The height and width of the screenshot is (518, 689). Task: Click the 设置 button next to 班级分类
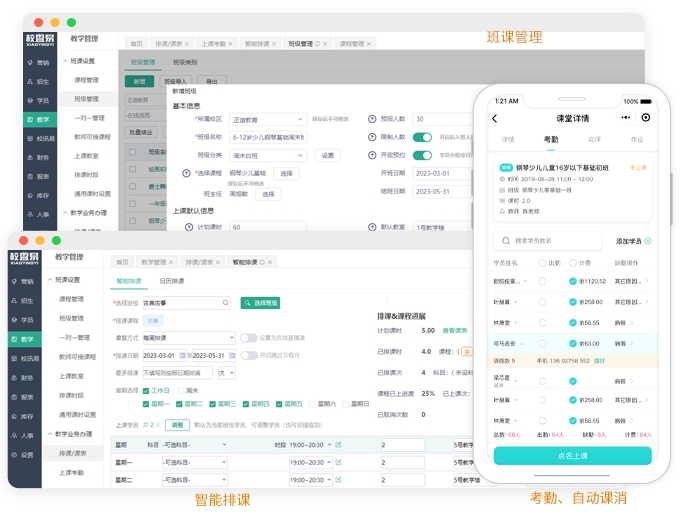328,156
